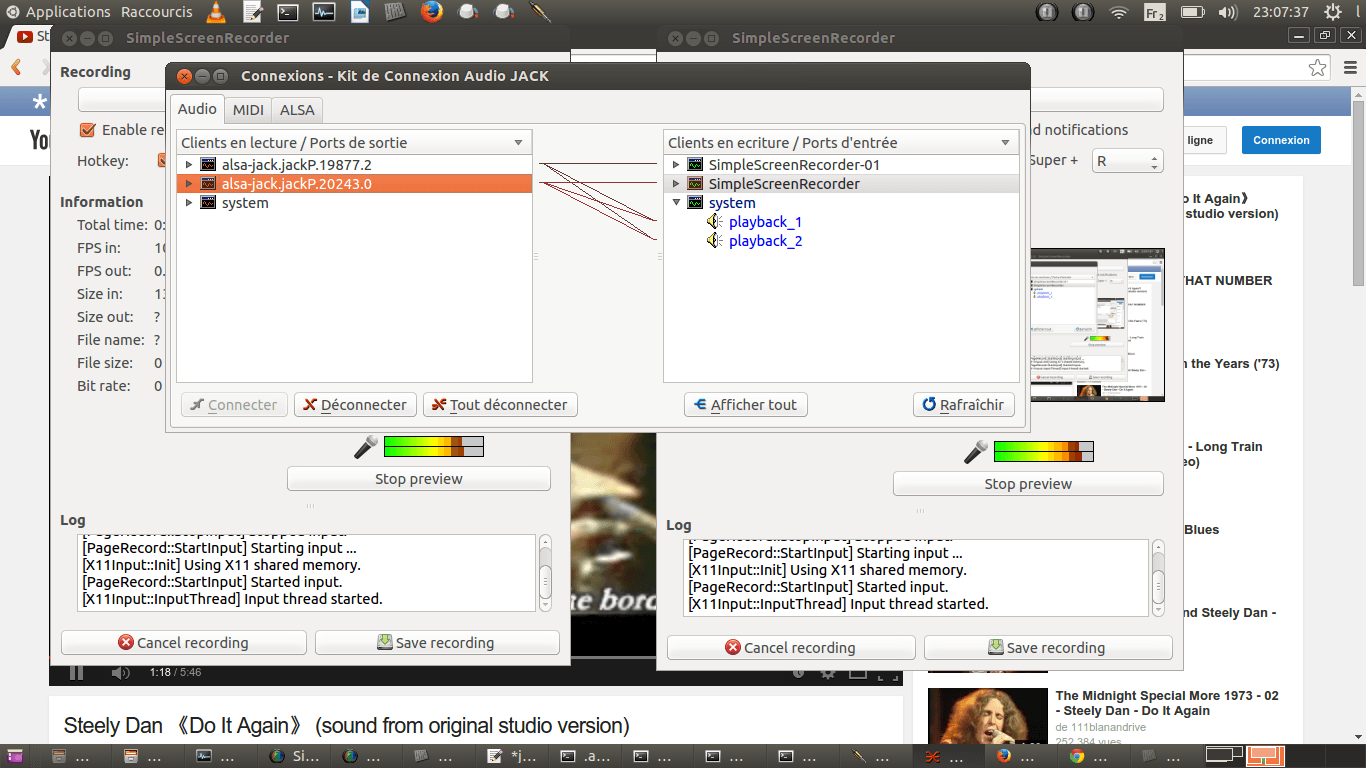
Task: Switch to the Audio tab
Action: point(197,110)
